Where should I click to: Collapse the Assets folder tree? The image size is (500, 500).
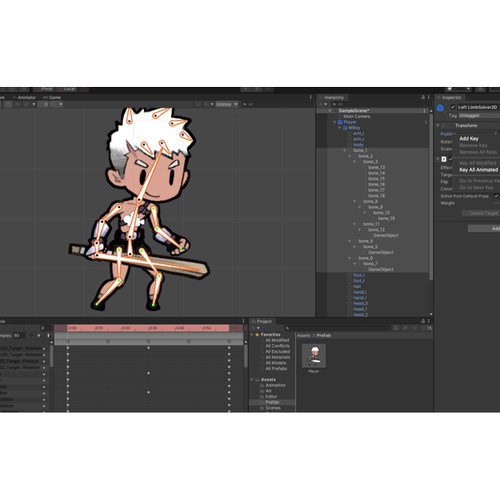click(252, 379)
